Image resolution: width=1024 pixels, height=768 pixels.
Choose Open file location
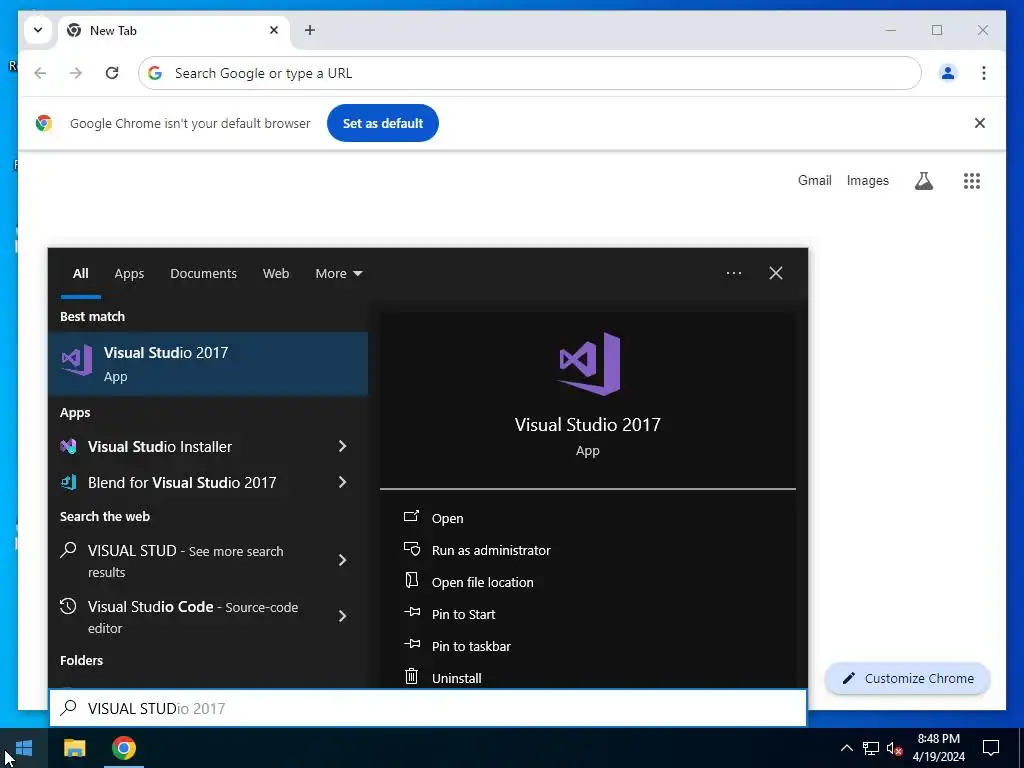pyautogui.click(x=483, y=583)
